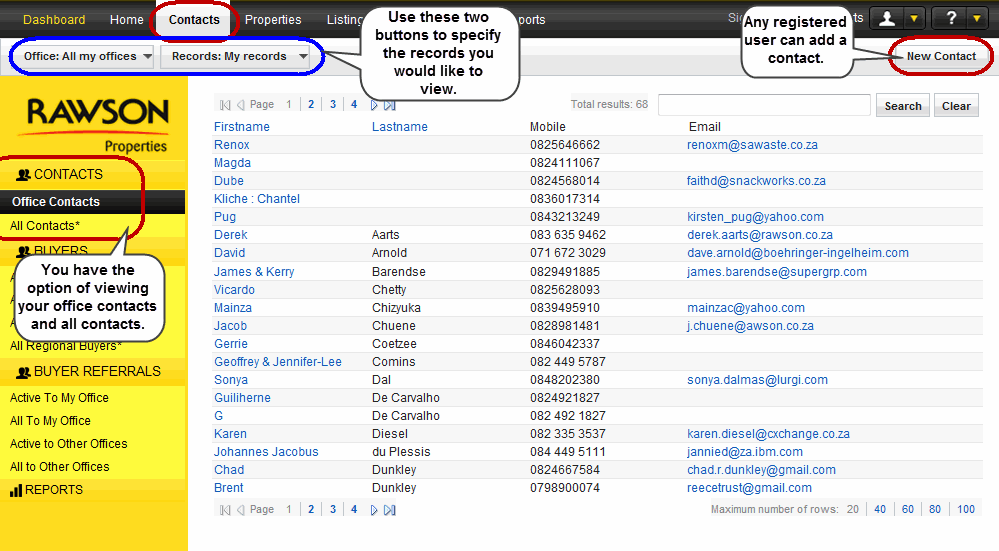Go to next page using top arrow
The height and width of the screenshot is (551, 999).
374,105
